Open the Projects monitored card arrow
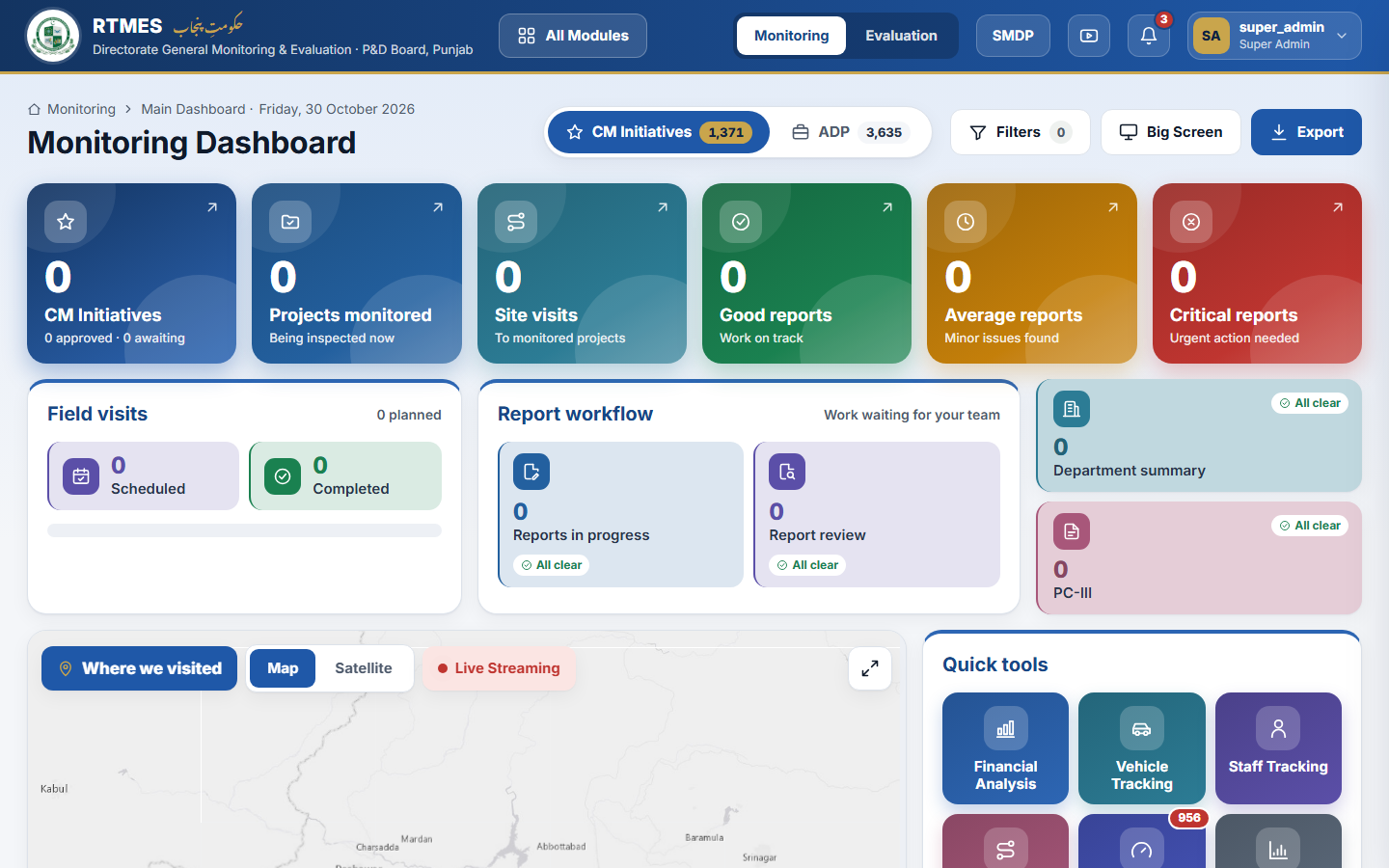 [438, 207]
